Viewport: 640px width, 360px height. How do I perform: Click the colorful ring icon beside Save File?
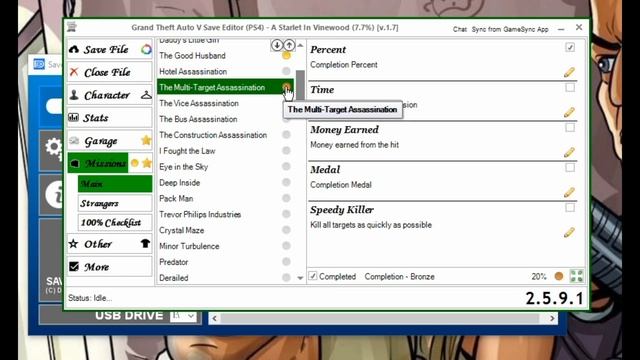click(146, 49)
